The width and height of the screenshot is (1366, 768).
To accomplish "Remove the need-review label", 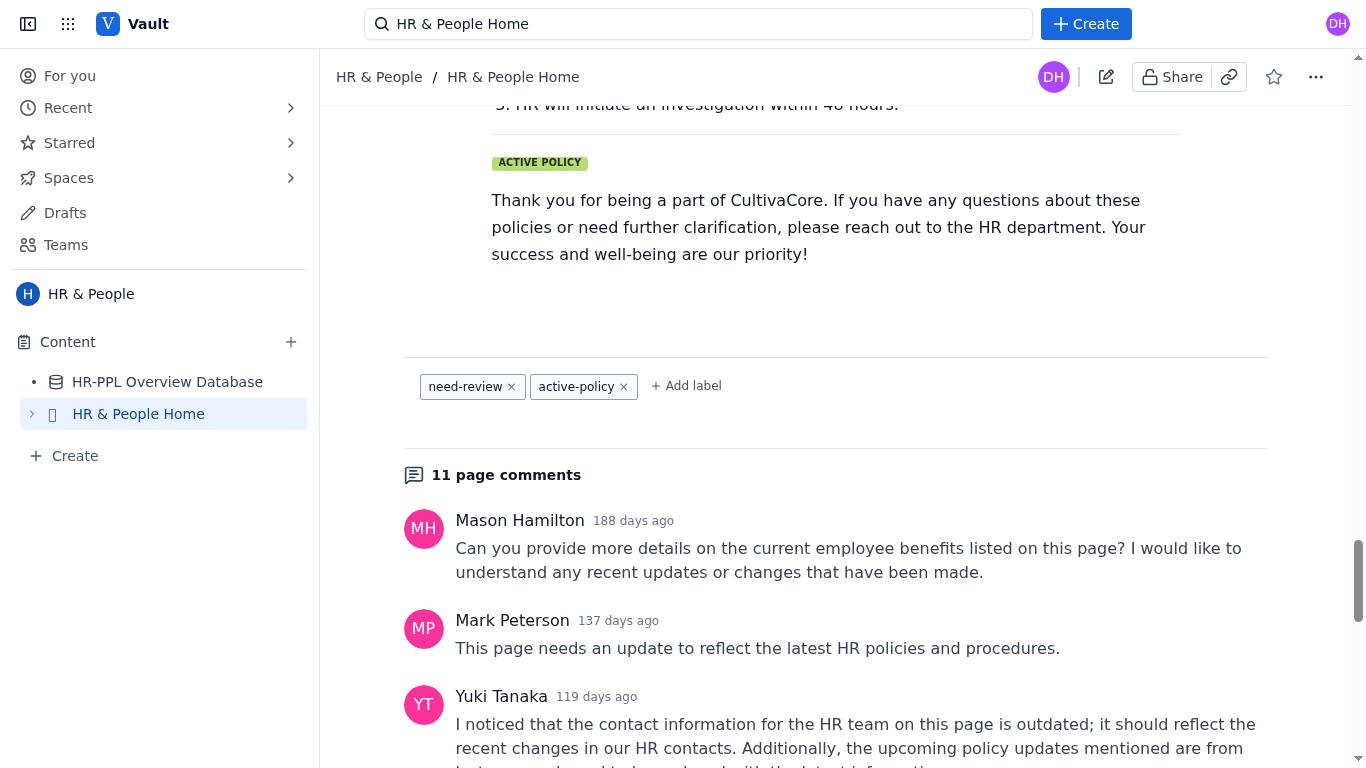I will coord(511,387).
